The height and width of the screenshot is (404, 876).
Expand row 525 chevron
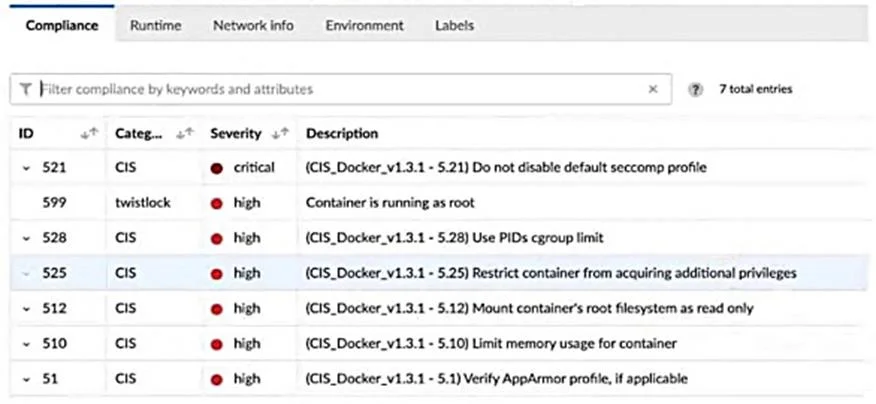pyautogui.click(x=26, y=274)
